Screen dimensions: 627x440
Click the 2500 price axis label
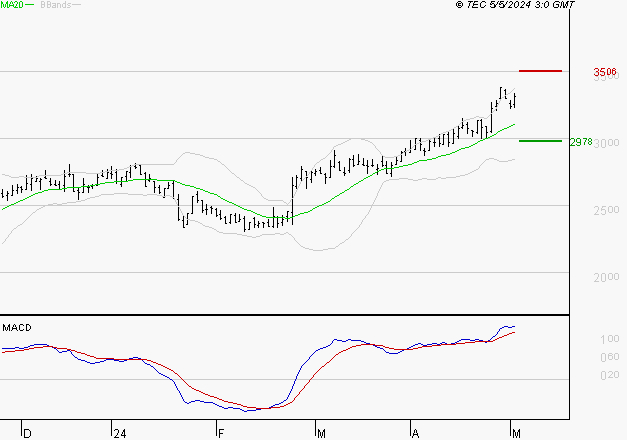[606, 210]
